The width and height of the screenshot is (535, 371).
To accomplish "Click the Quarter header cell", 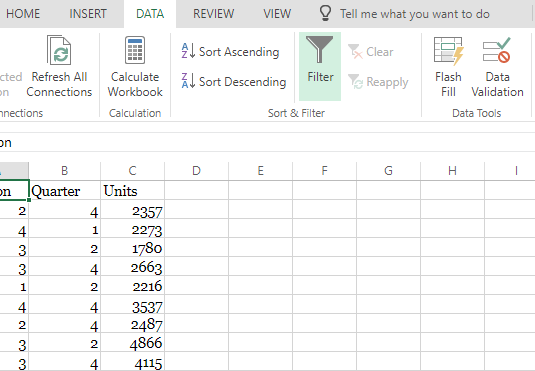I will tap(65, 190).
